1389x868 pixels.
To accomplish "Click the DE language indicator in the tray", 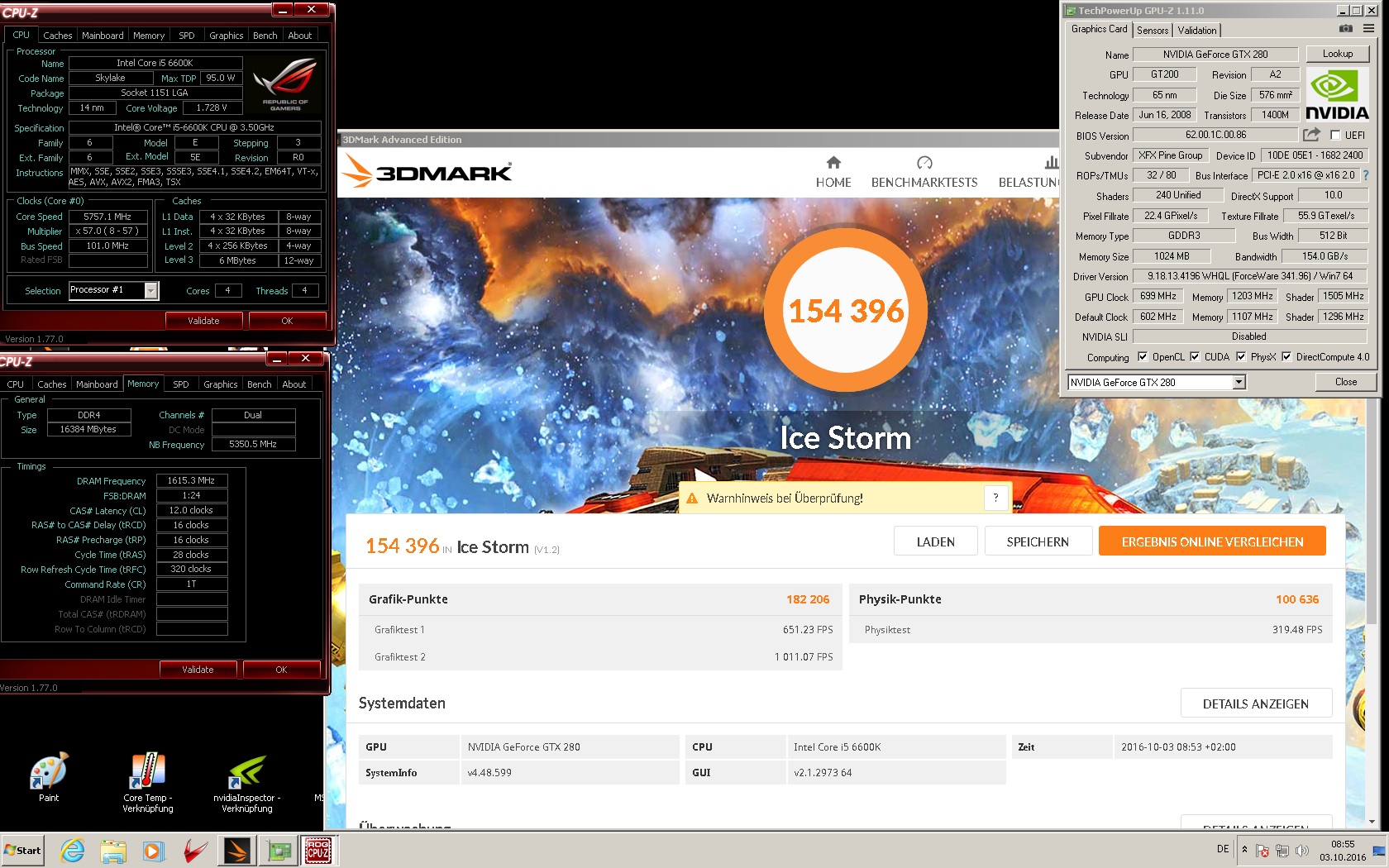I will 1223,849.
